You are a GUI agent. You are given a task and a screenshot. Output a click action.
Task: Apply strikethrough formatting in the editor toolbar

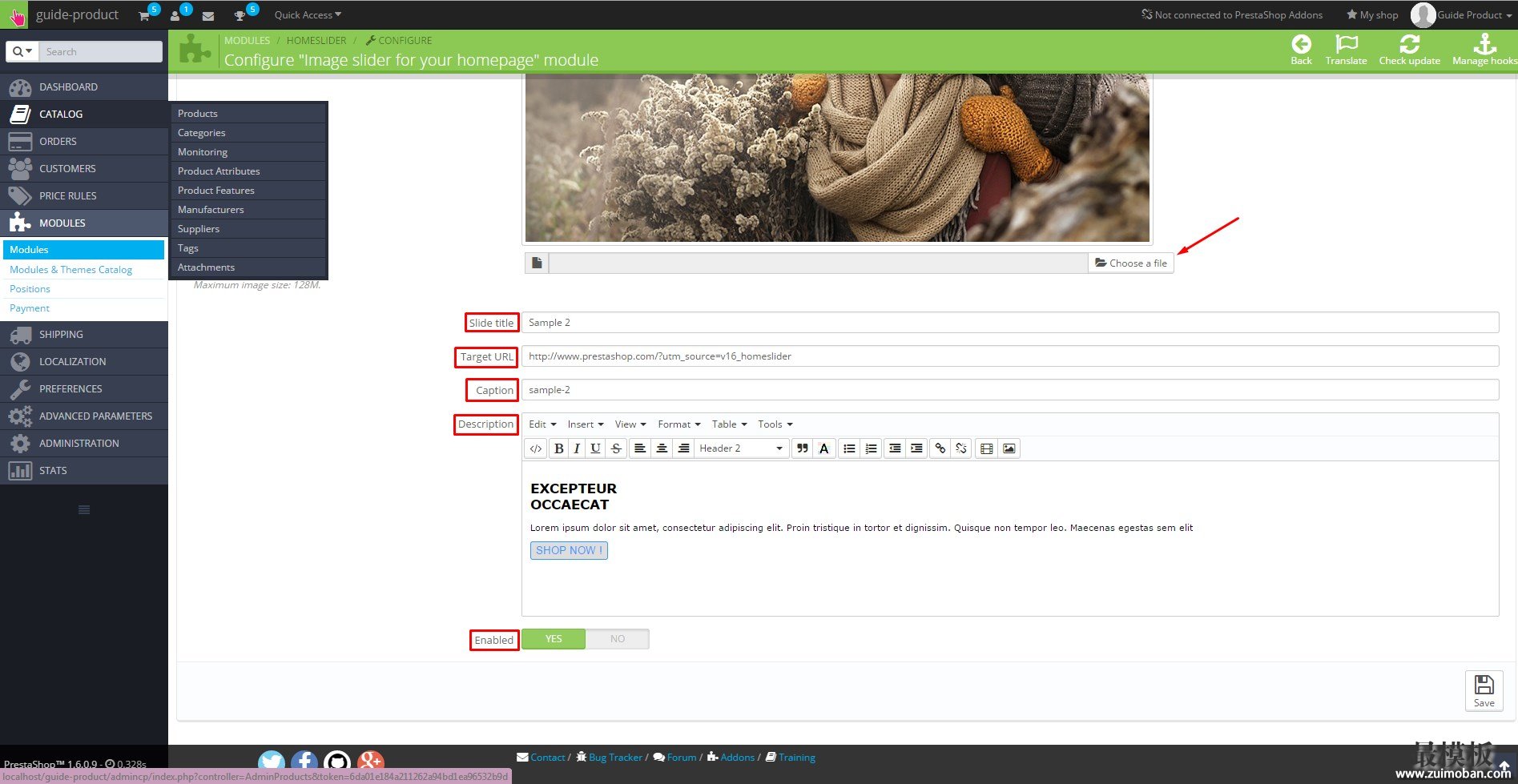pyautogui.click(x=616, y=448)
